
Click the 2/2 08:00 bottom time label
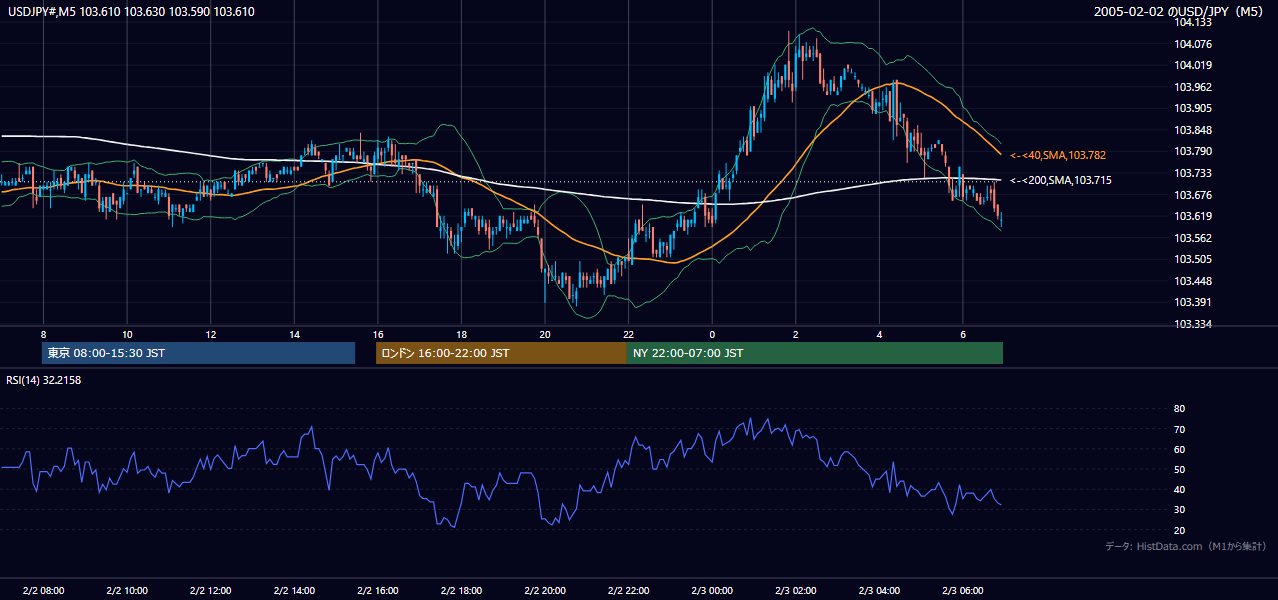click(43, 590)
